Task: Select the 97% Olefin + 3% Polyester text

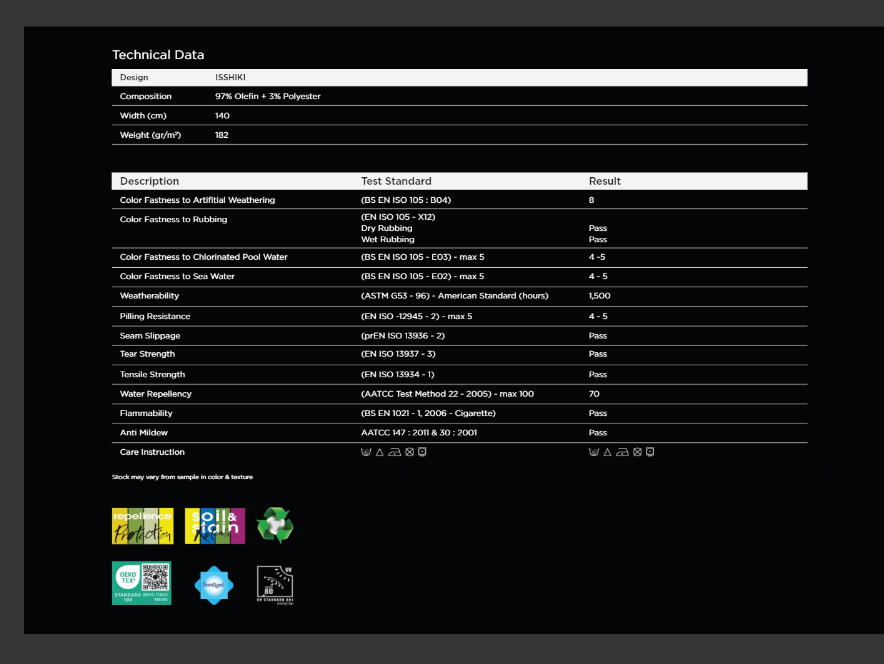Action: point(268,96)
